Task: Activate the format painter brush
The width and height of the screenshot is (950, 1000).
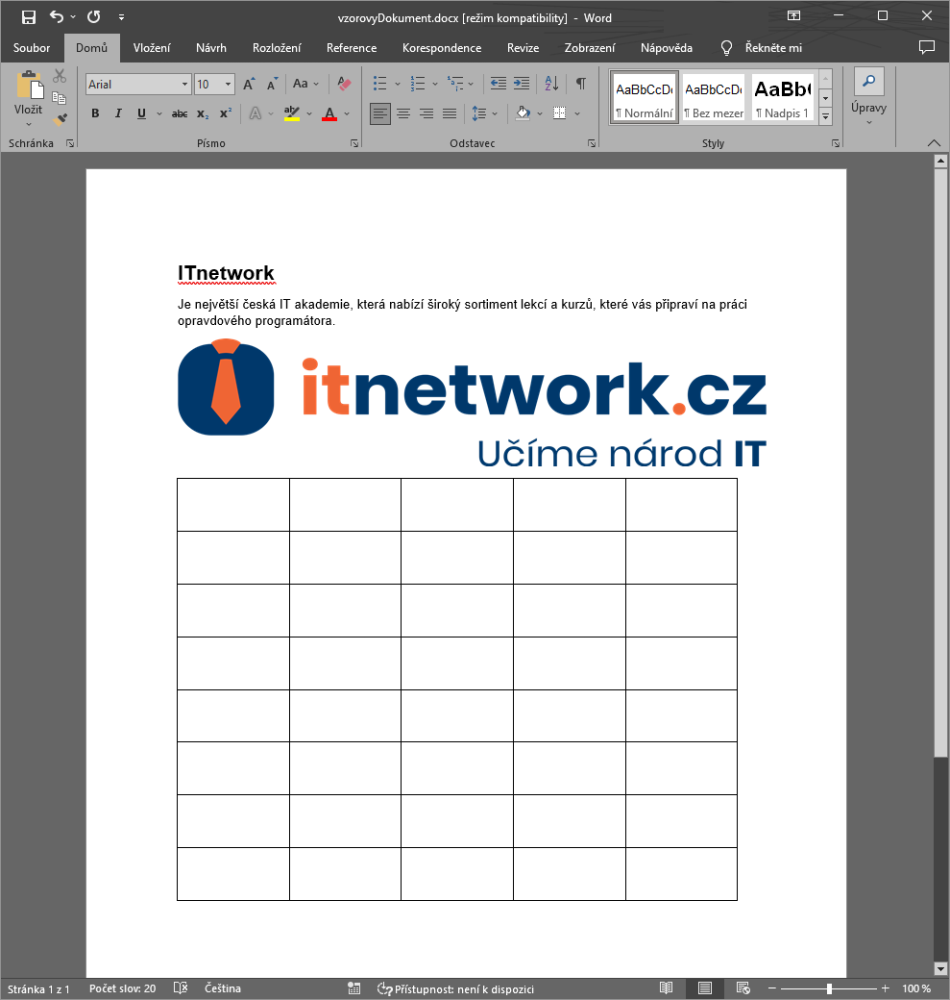Action: [x=60, y=119]
